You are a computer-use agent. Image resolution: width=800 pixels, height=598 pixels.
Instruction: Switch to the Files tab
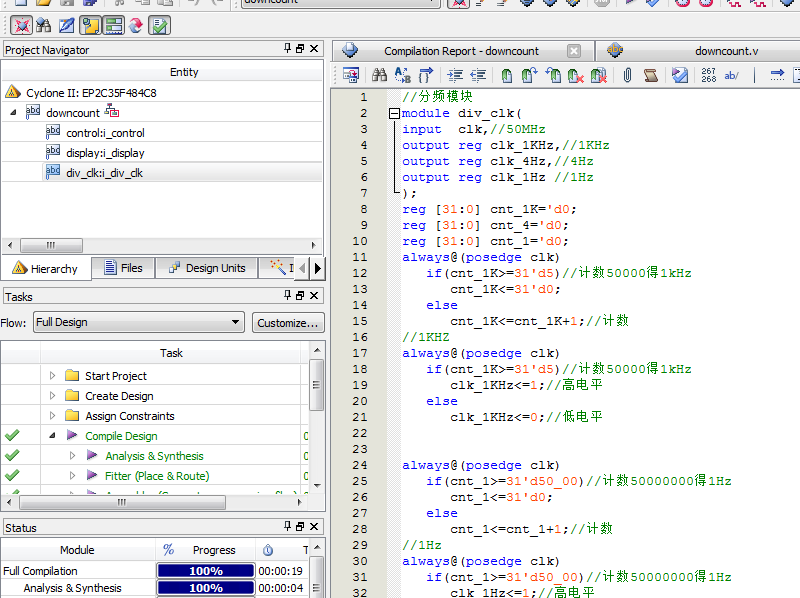click(x=122, y=268)
